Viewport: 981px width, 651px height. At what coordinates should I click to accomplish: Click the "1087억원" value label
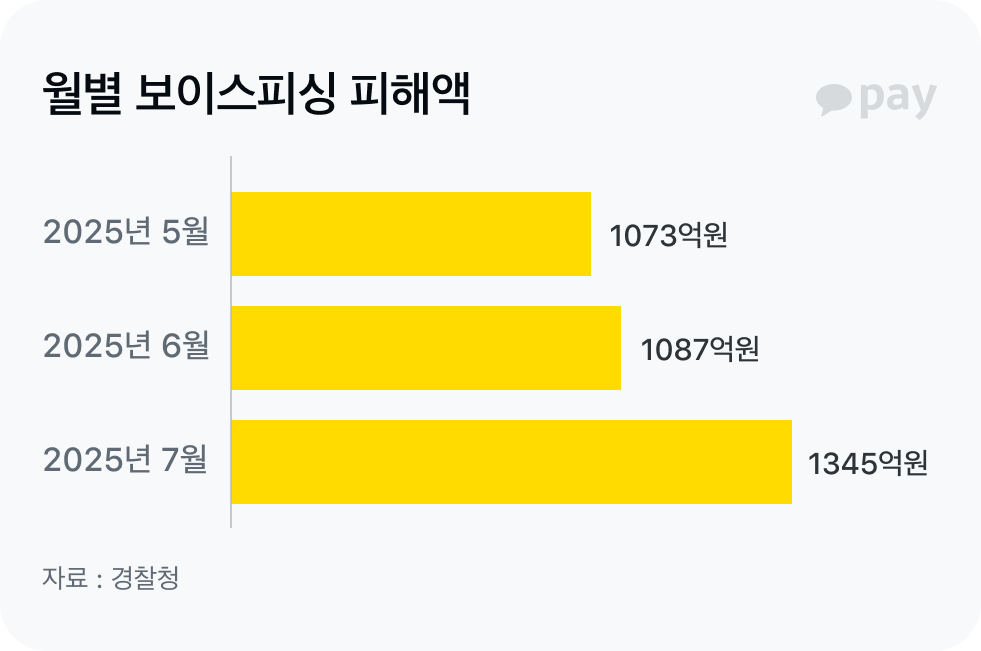pyautogui.click(x=699, y=350)
